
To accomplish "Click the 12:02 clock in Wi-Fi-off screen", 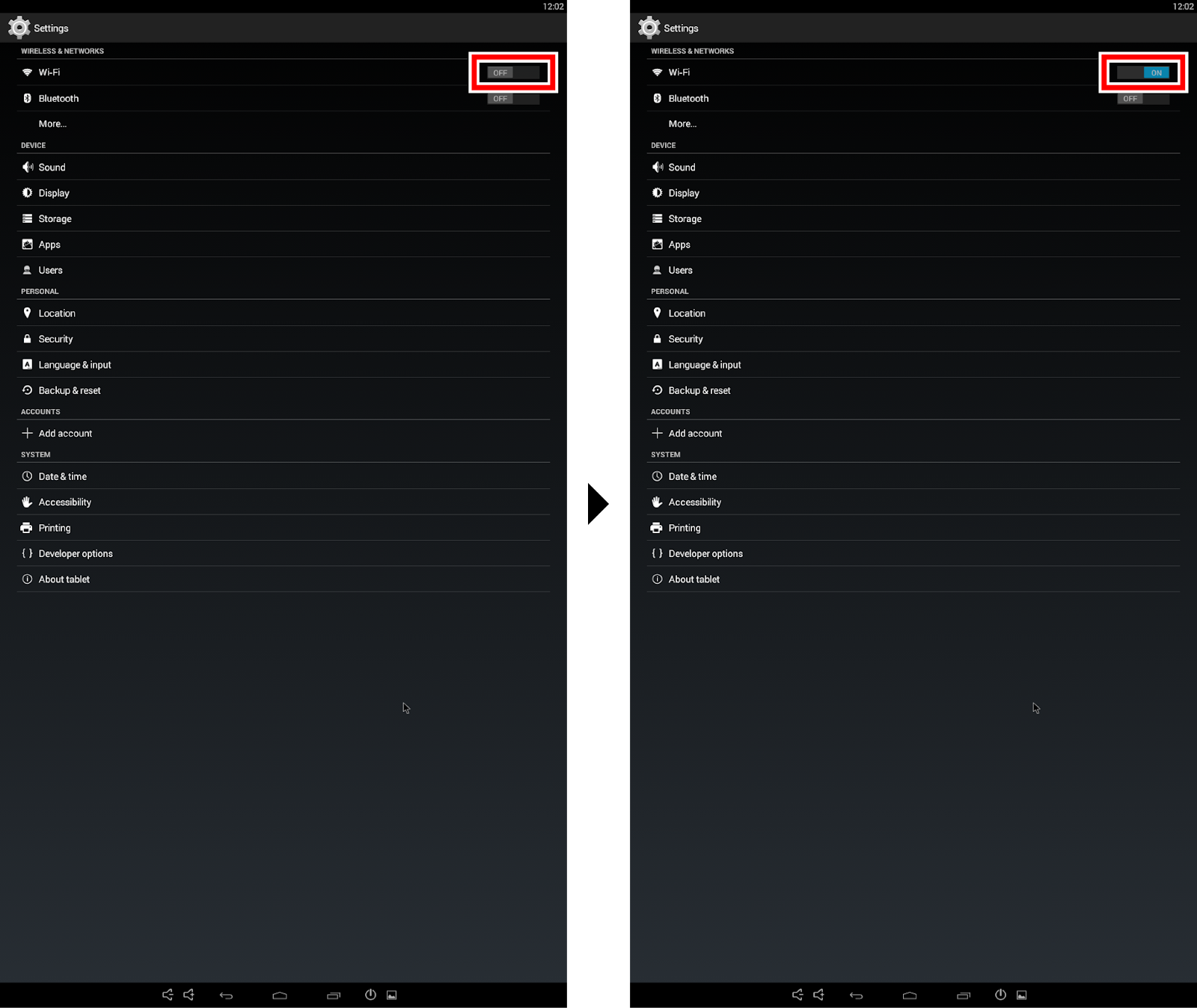I will click(x=553, y=6).
